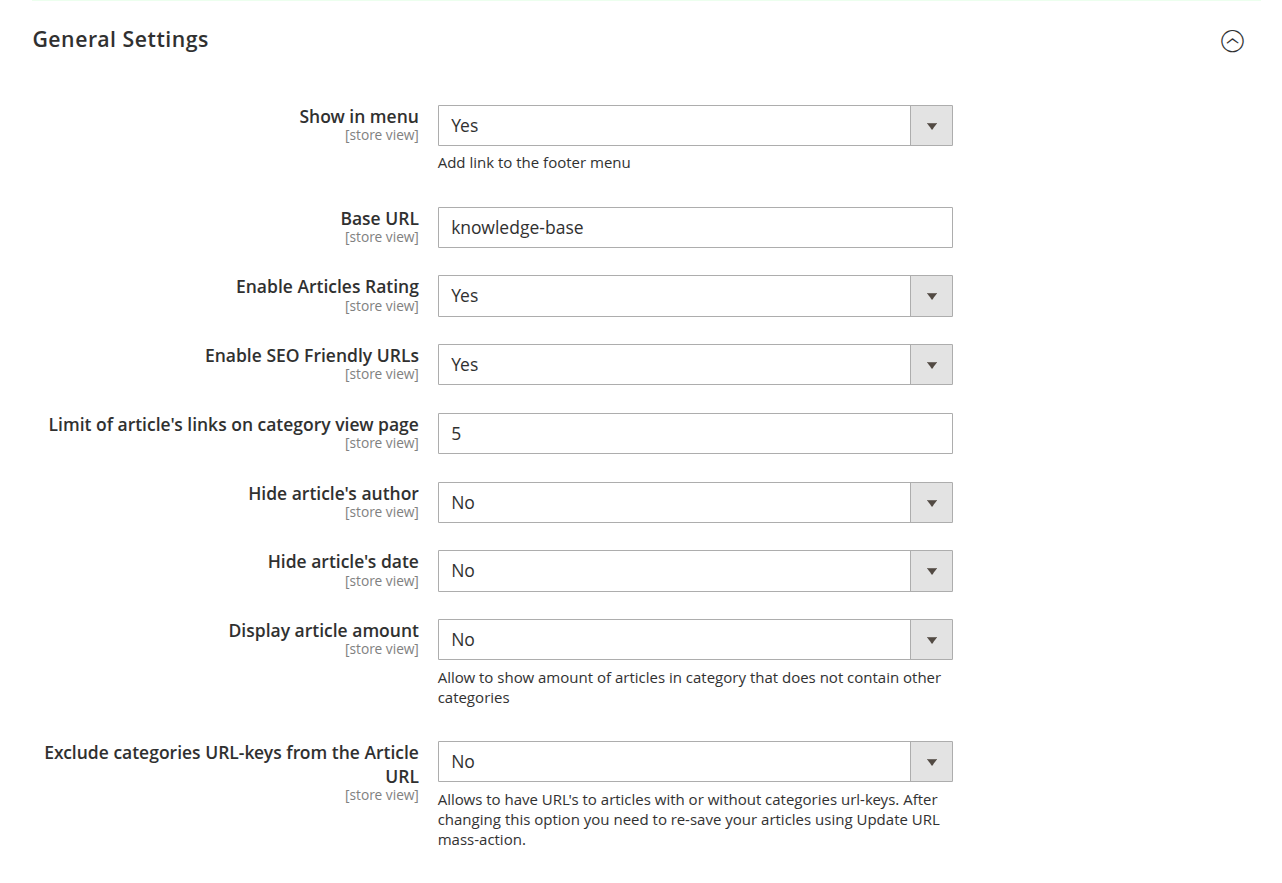Click store view label under Base URL
The width and height of the screenshot is (1282, 883).
(382, 236)
